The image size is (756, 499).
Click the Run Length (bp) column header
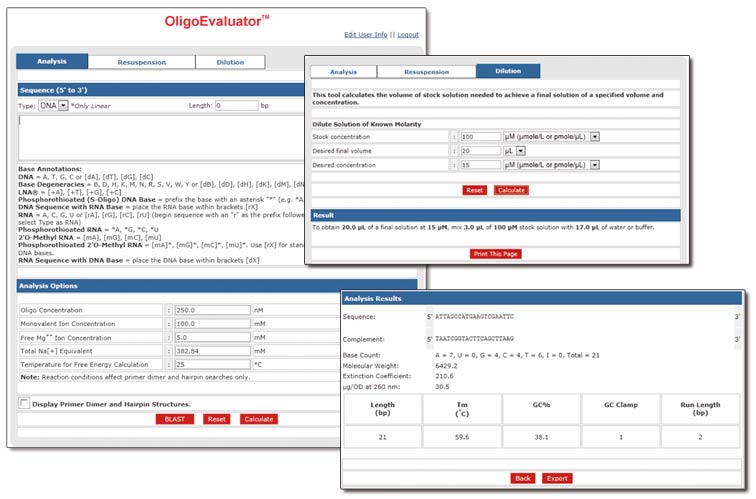[700, 409]
